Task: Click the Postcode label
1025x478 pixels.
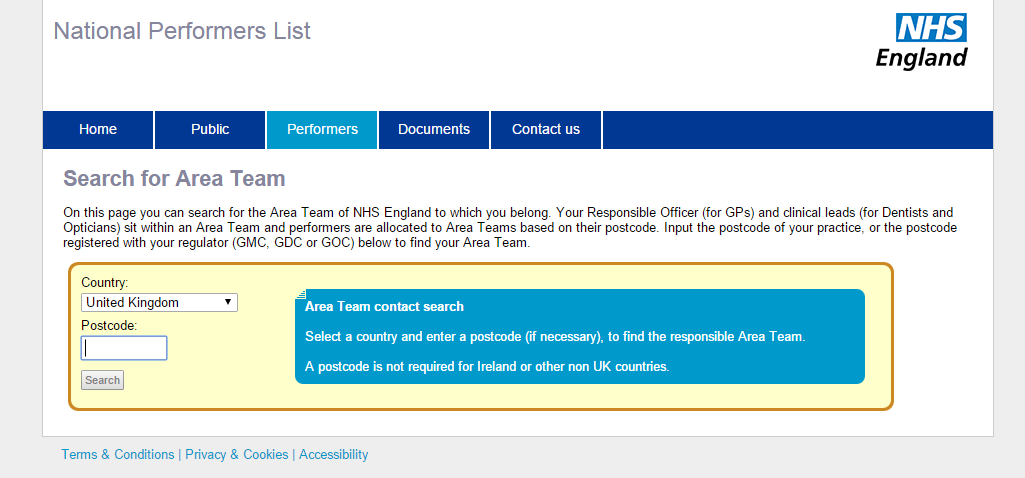Action: click(x=109, y=326)
